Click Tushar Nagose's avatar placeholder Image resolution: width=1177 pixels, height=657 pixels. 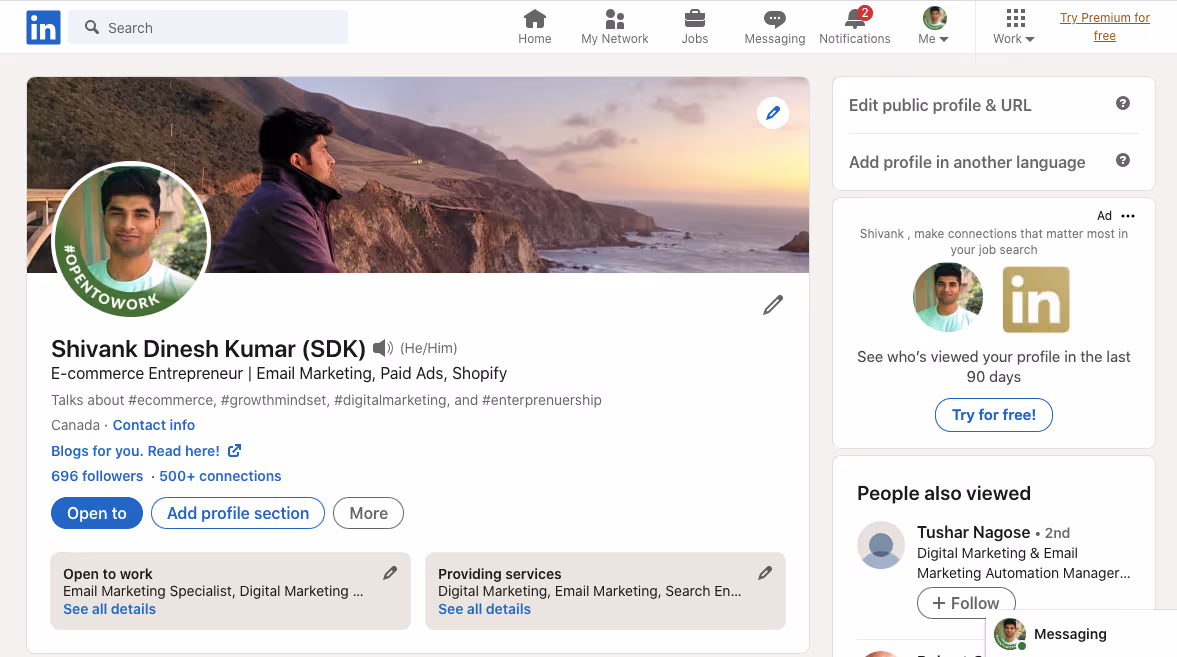pyautogui.click(x=880, y=545)
